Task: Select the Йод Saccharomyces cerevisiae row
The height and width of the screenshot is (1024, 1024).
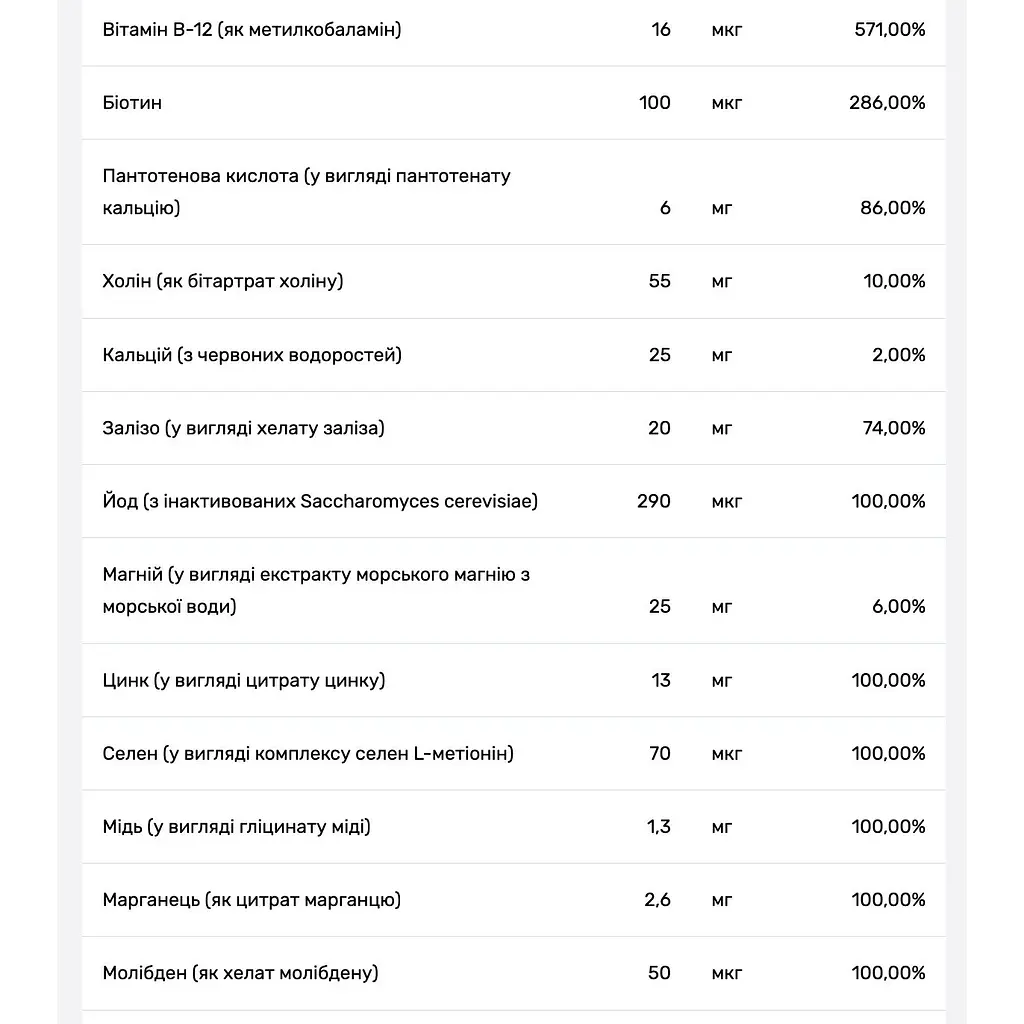Action: click(x=513, y=502)
